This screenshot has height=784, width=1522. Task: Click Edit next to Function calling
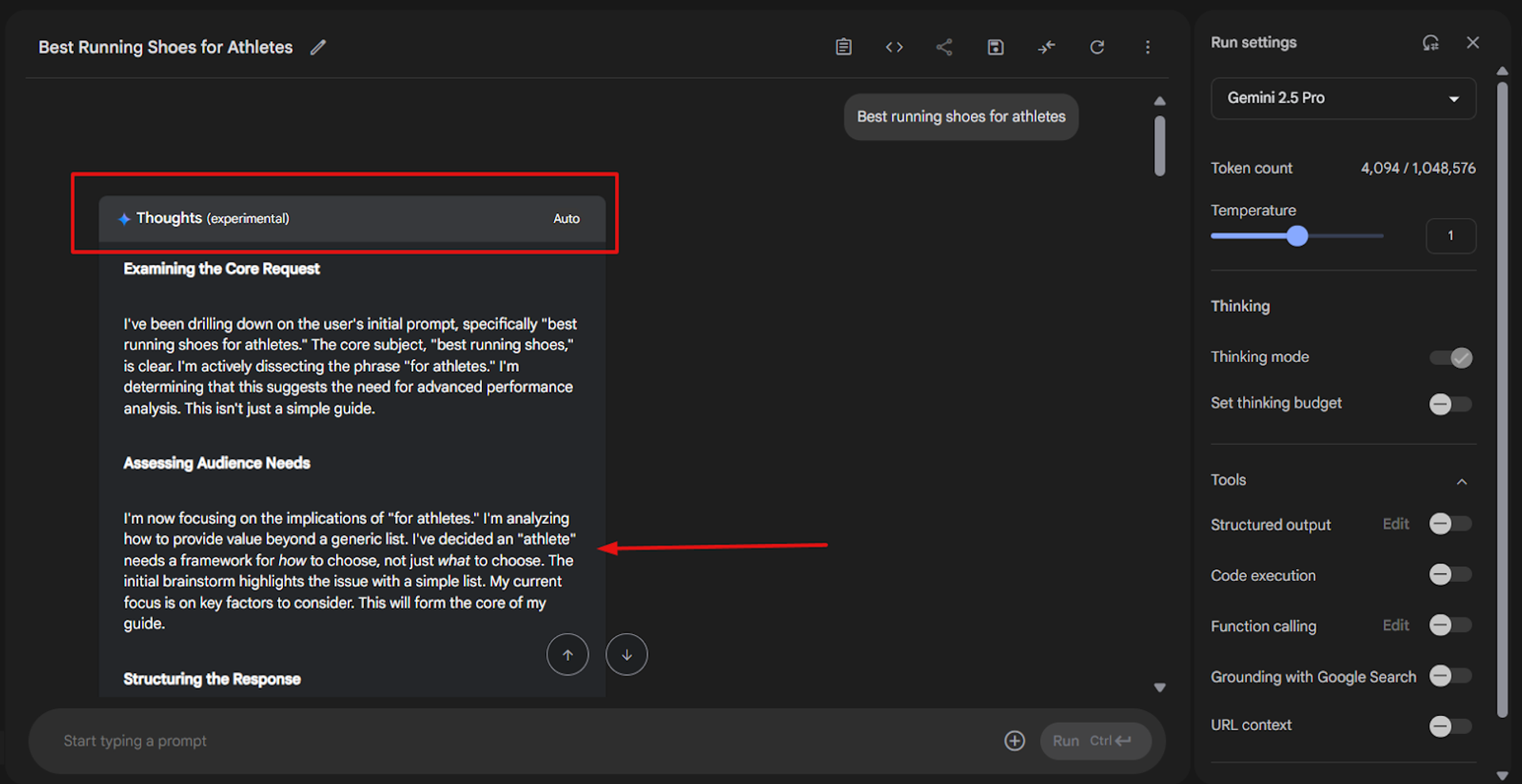point(1396,625)
